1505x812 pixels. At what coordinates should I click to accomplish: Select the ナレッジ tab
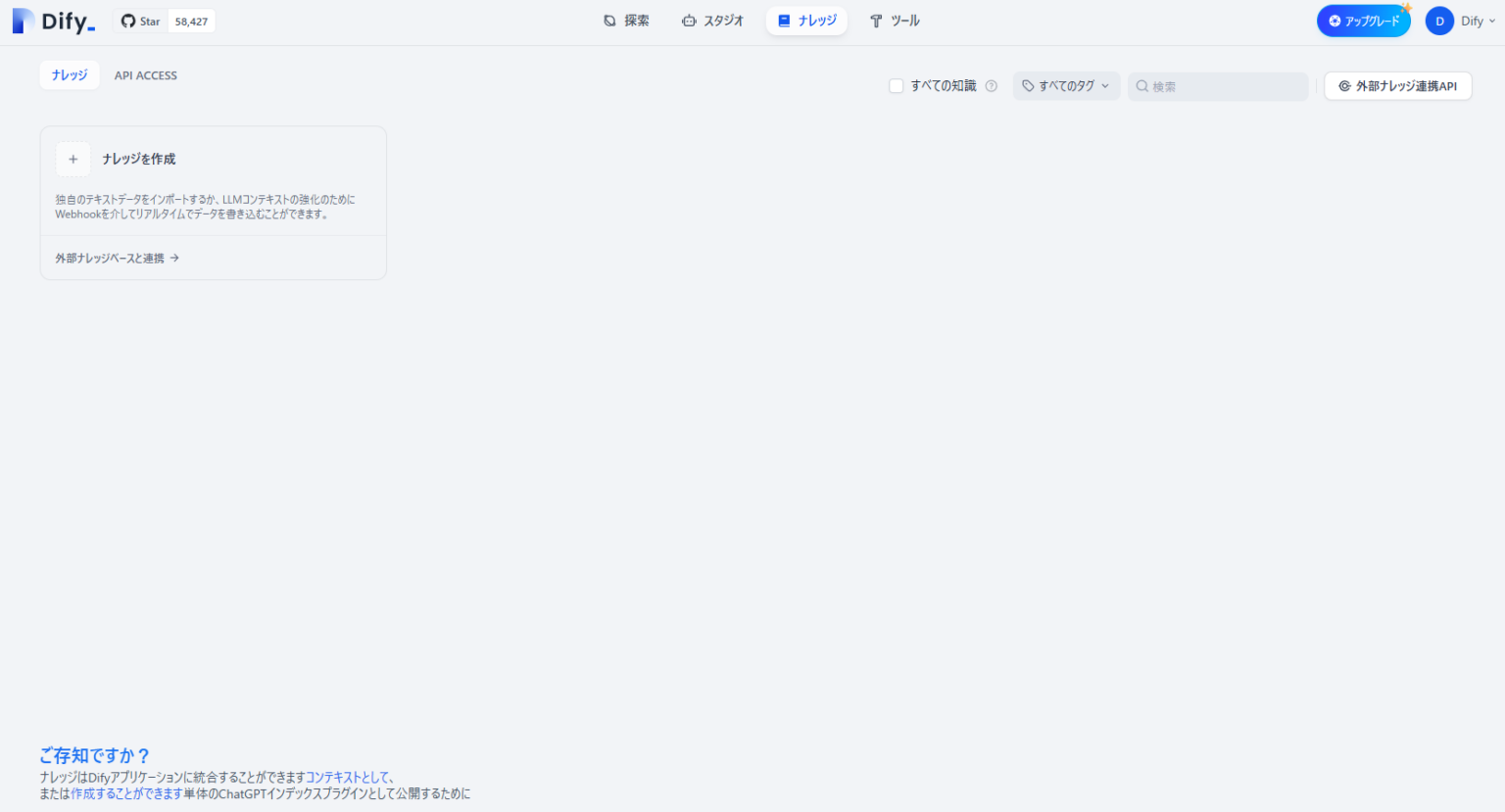[69, 74]
